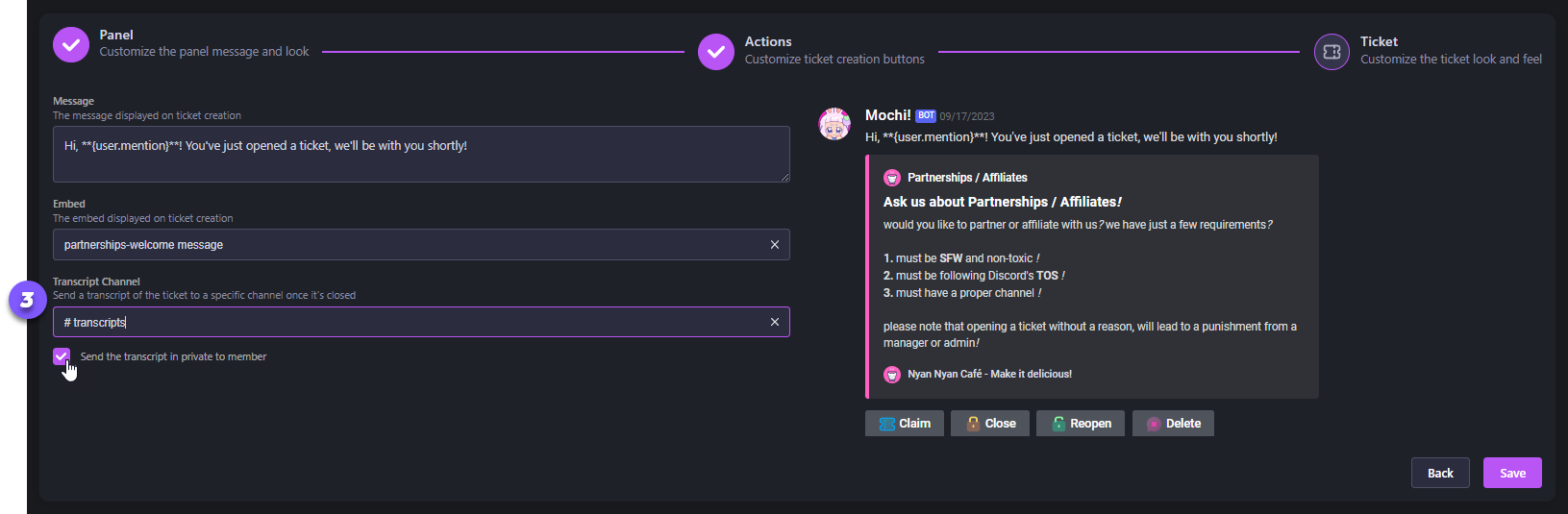Click the Panel step checkmark icon
This screenshot has height=514, width=1568.
(71, 44)
